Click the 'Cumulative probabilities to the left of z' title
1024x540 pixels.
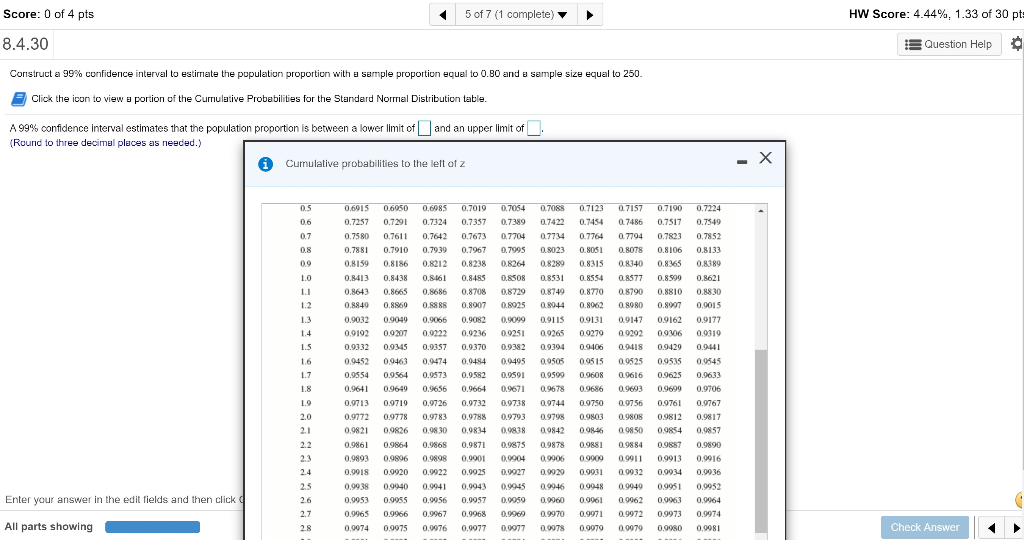point(375,164)
